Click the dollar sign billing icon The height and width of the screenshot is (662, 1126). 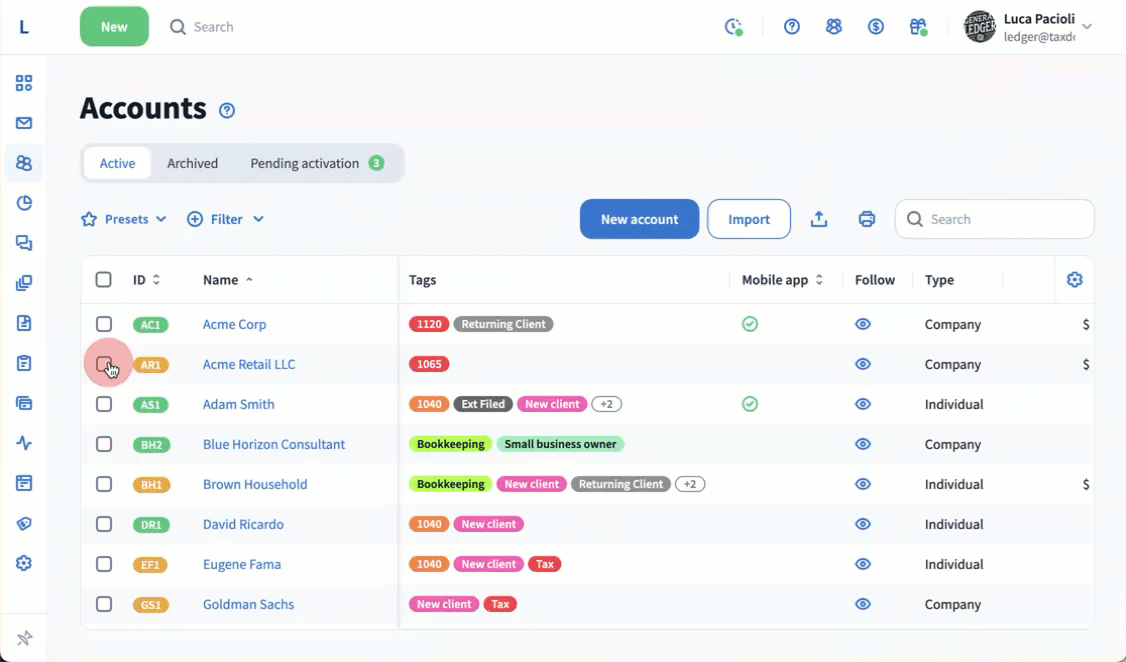click(875, 27)
